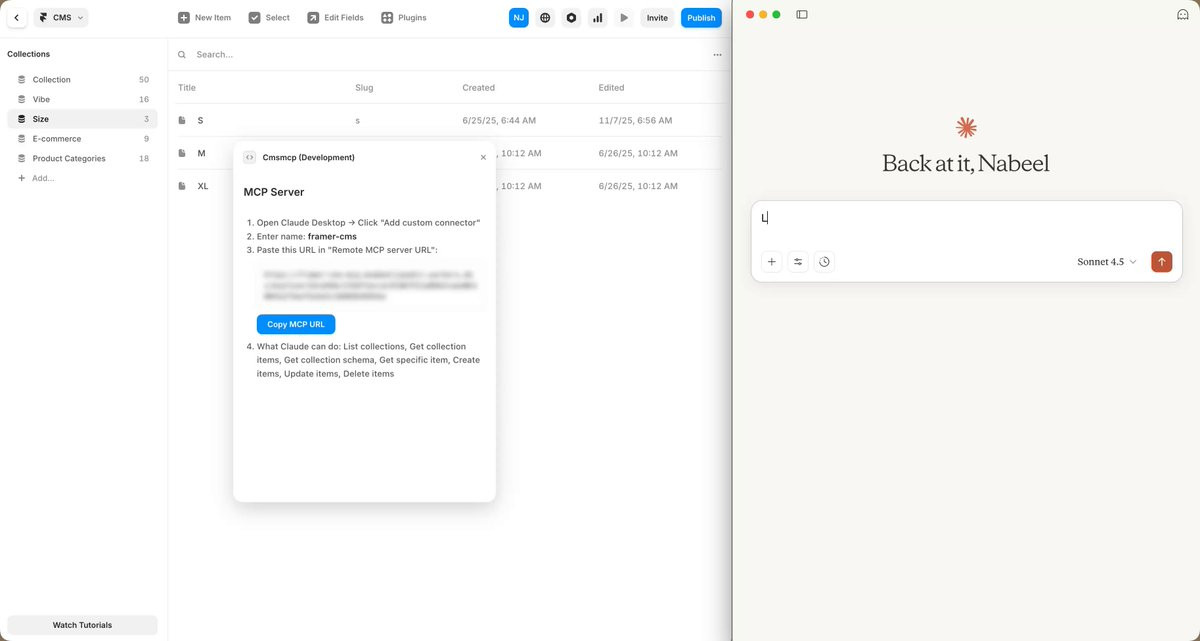
Task: Click the yellow minimize button in the Claude window
Action: point(763,15)
